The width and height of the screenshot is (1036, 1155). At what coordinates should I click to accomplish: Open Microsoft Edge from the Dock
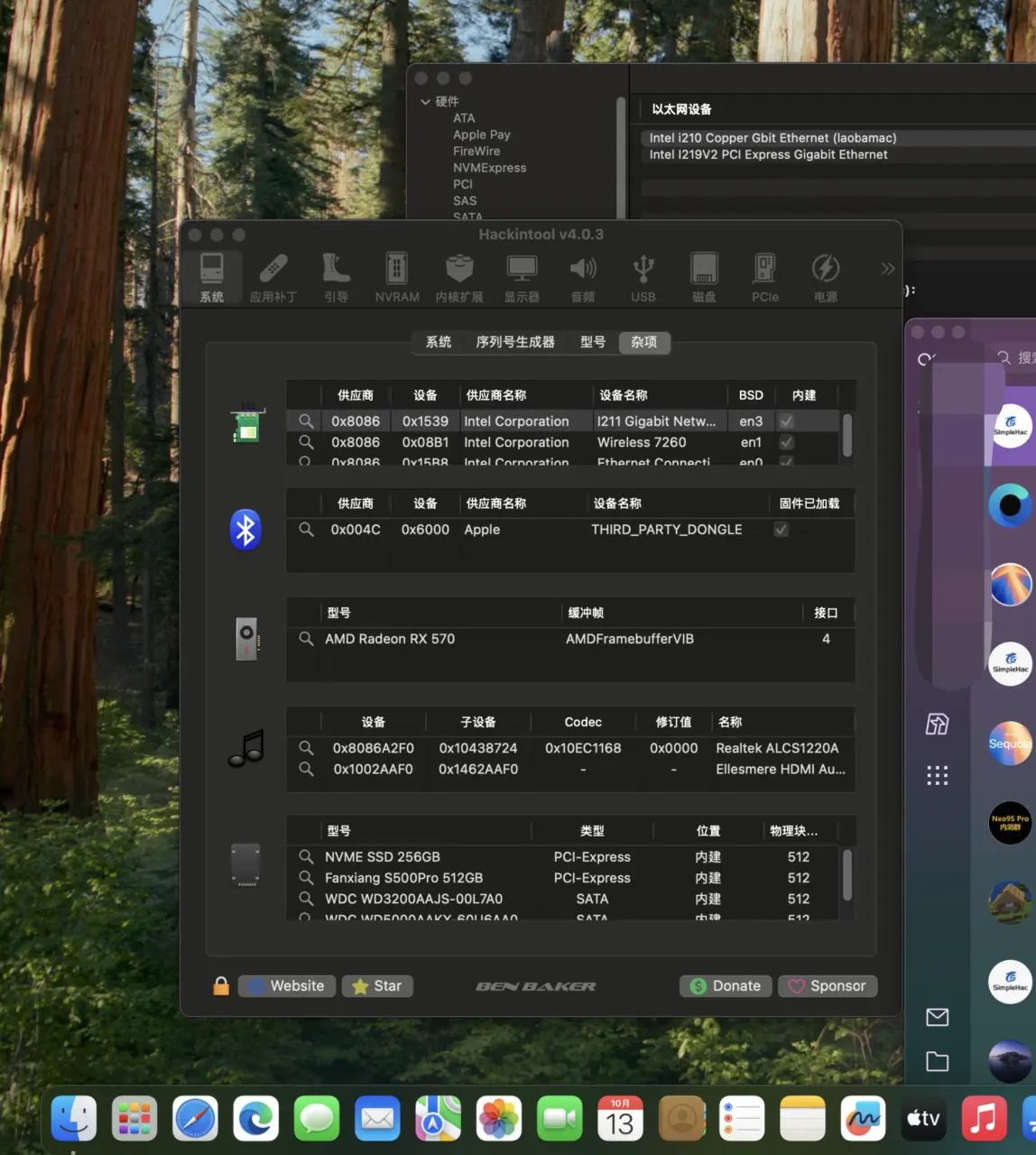pos(256,1119)
